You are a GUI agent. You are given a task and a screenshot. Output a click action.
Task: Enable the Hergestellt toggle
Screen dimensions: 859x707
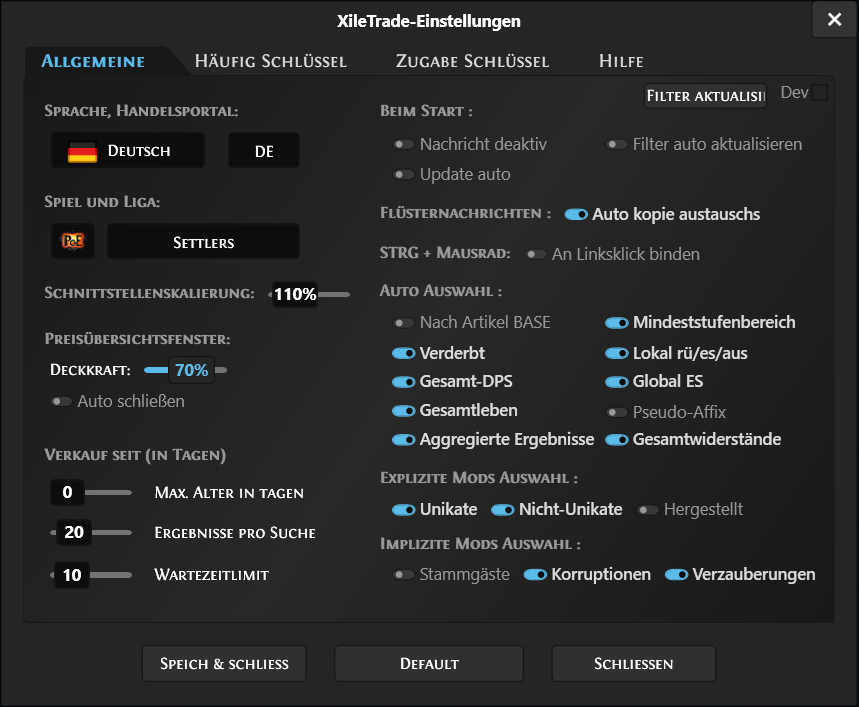[x=648, y=510]
